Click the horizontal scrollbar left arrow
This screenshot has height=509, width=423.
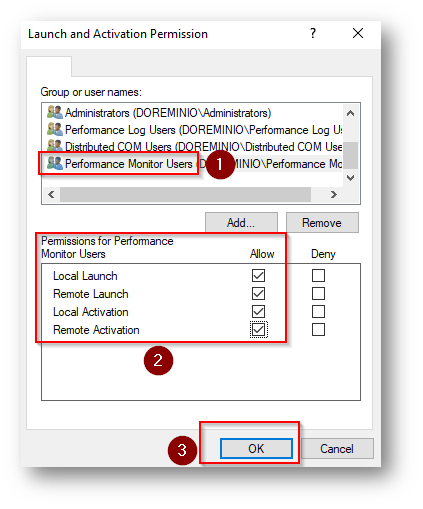point(51,194)
